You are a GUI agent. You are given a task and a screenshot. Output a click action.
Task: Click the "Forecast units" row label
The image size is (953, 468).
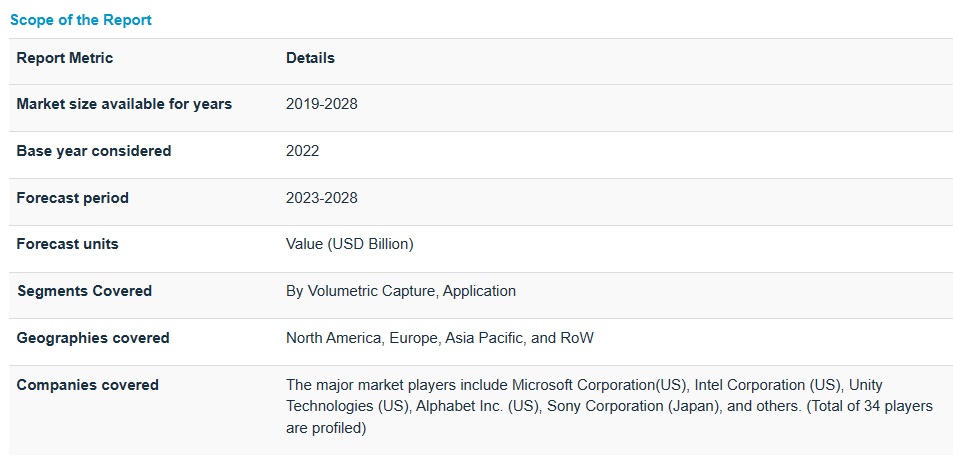67,244
